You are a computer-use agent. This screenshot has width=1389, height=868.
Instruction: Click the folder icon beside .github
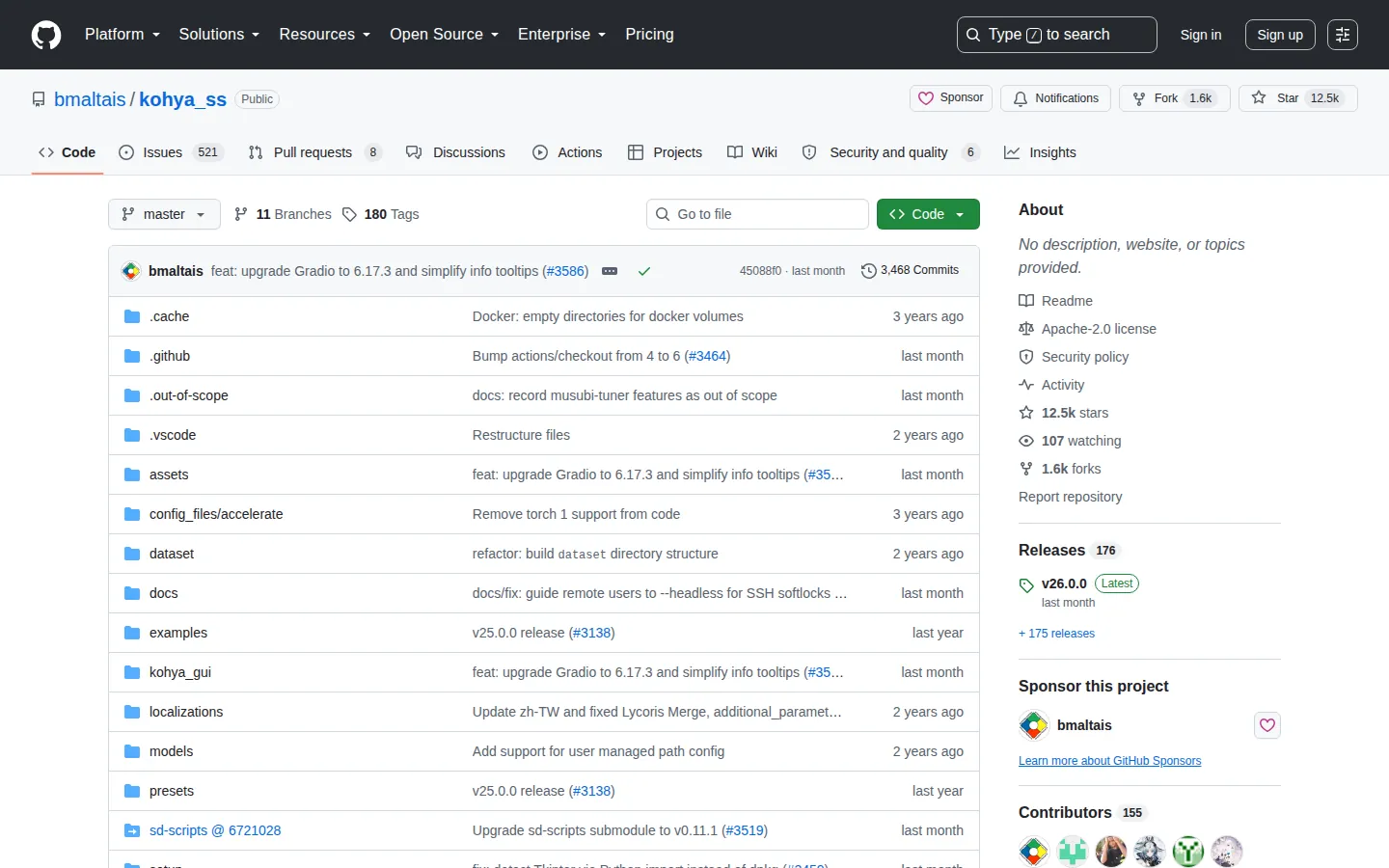tap(132, 356)
